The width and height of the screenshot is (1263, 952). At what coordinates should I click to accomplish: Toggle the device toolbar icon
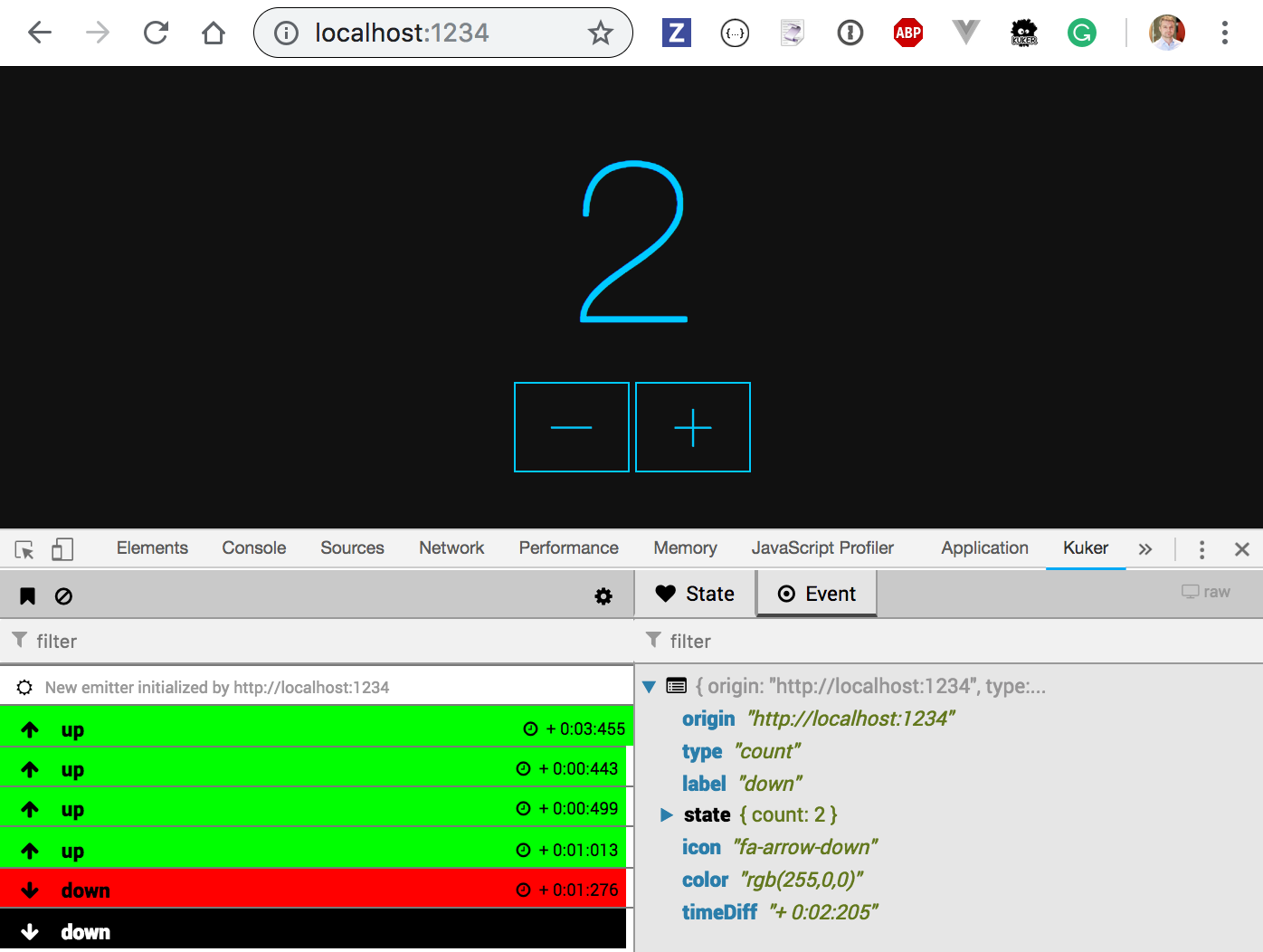click(x=62, y=549)
